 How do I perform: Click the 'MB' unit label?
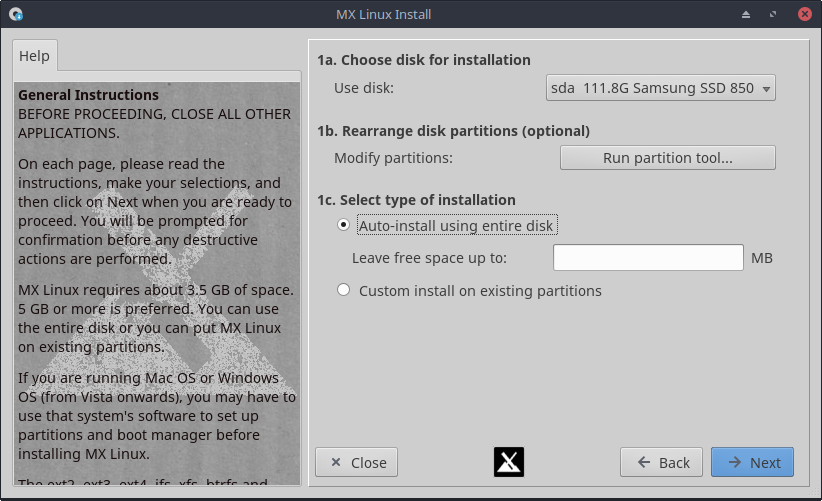point(762,258)
